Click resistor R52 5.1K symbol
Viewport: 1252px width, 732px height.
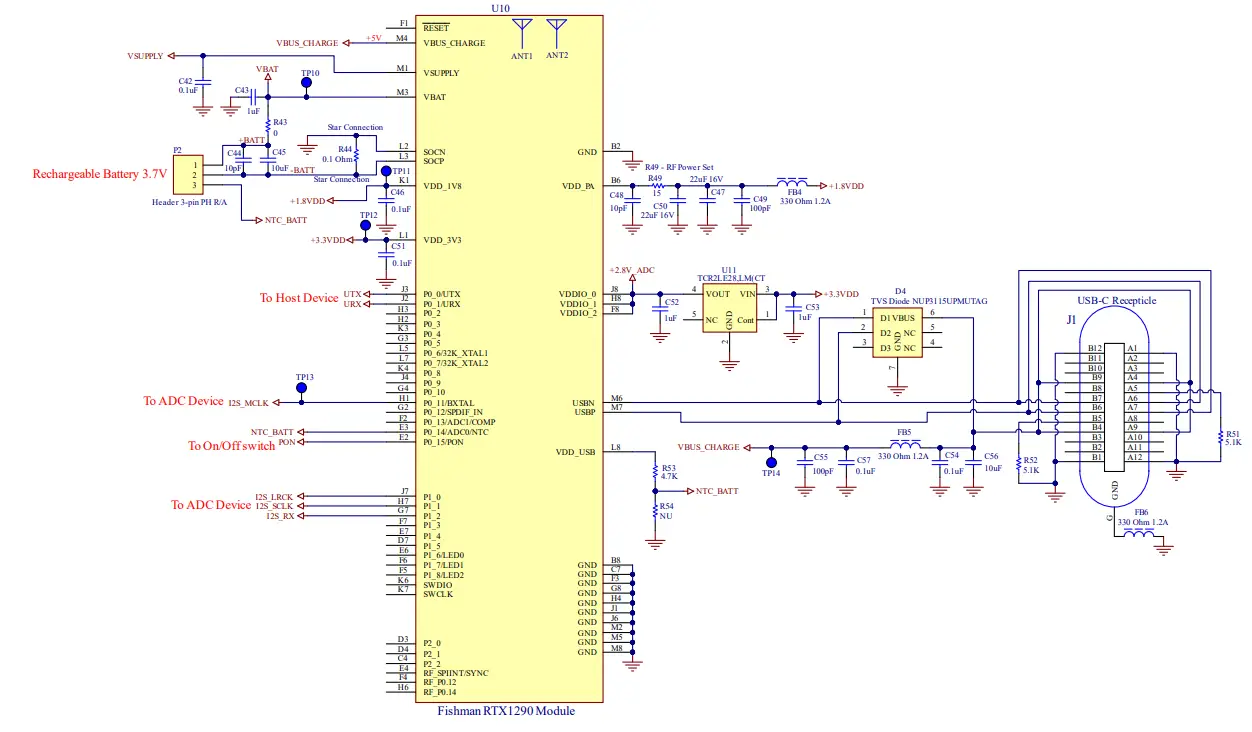point(1018,464)
